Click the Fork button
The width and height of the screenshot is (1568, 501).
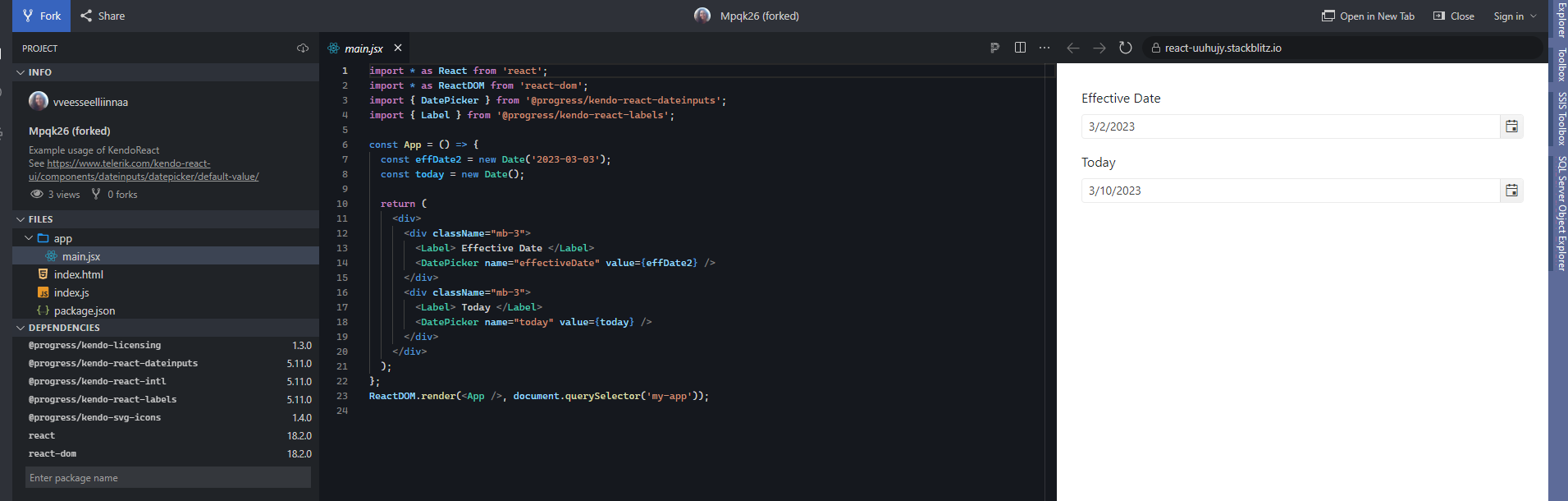coord(42,16)
